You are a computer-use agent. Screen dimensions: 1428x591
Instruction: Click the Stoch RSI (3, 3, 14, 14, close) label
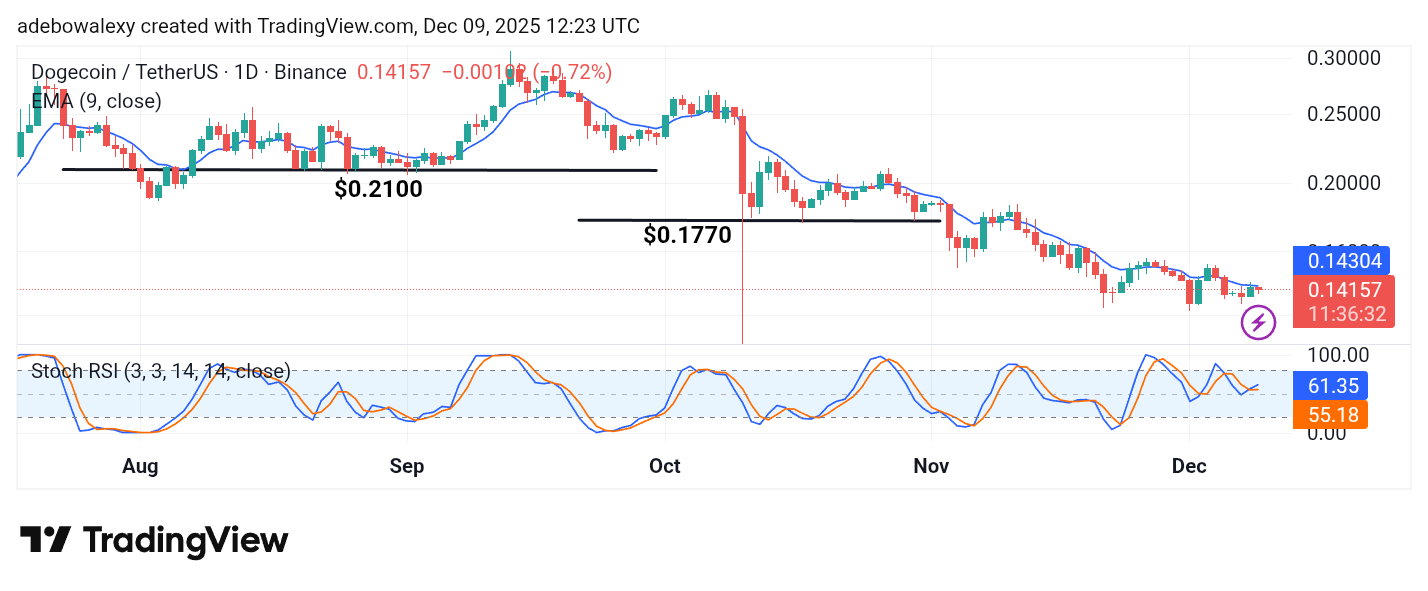[161, 372]
